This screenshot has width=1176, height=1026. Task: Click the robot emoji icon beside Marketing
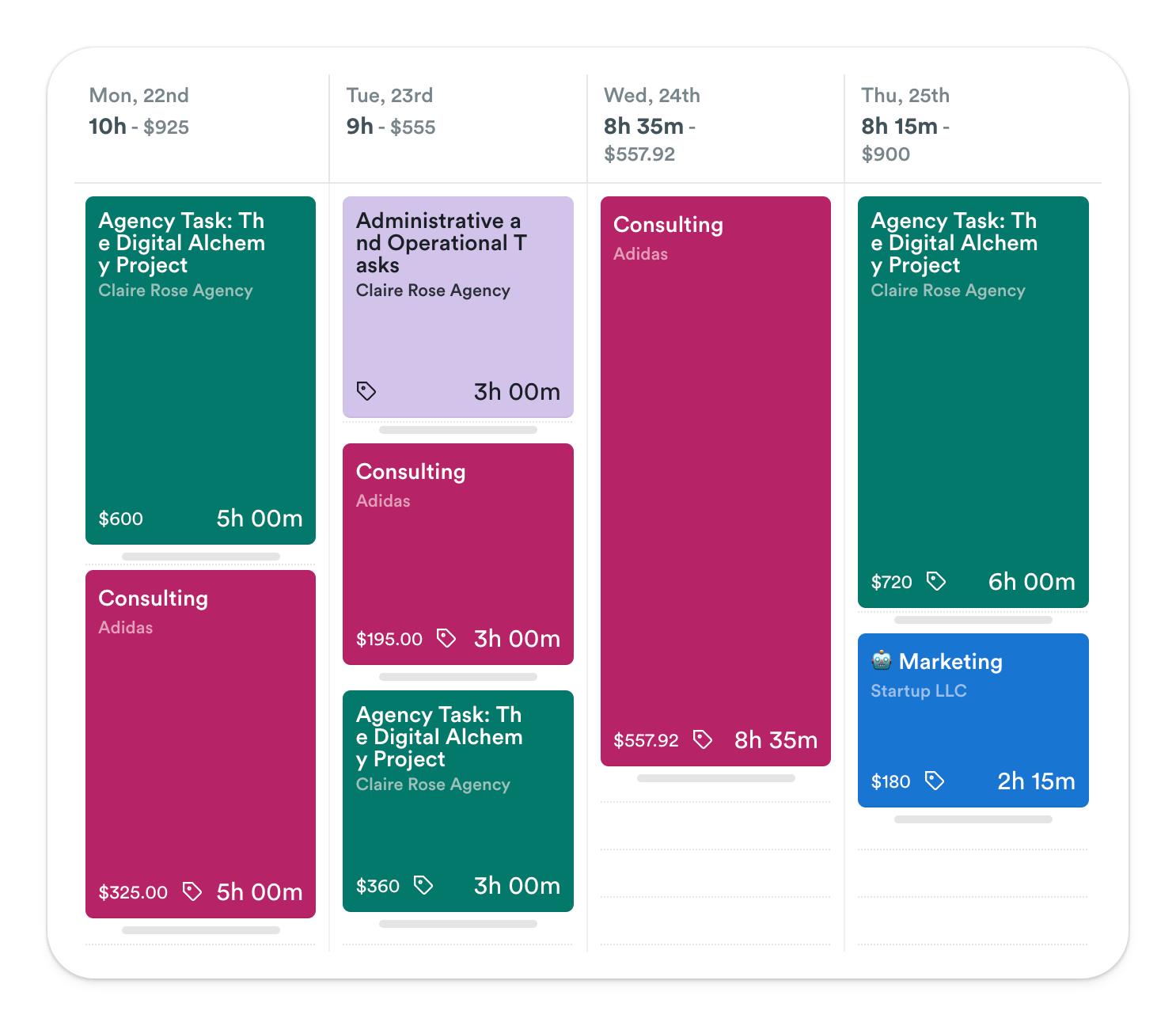click(x=882, y=660)
